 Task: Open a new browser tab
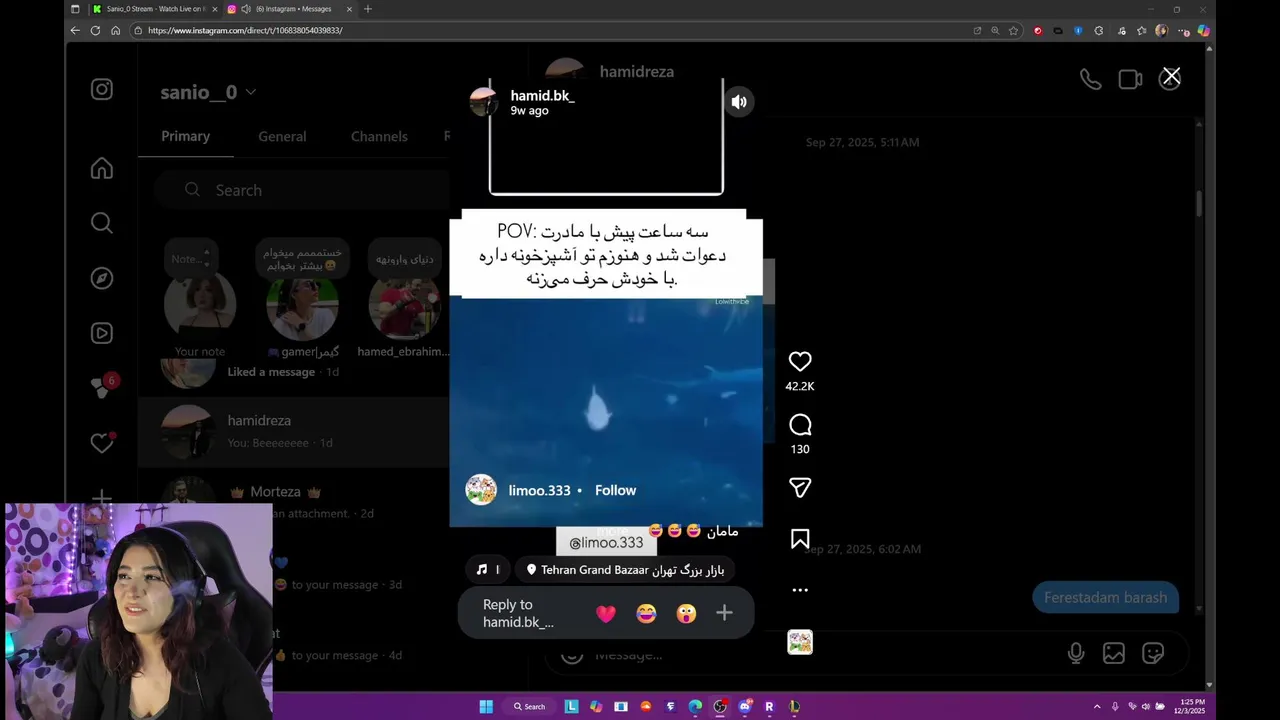(x=367, y=9)
